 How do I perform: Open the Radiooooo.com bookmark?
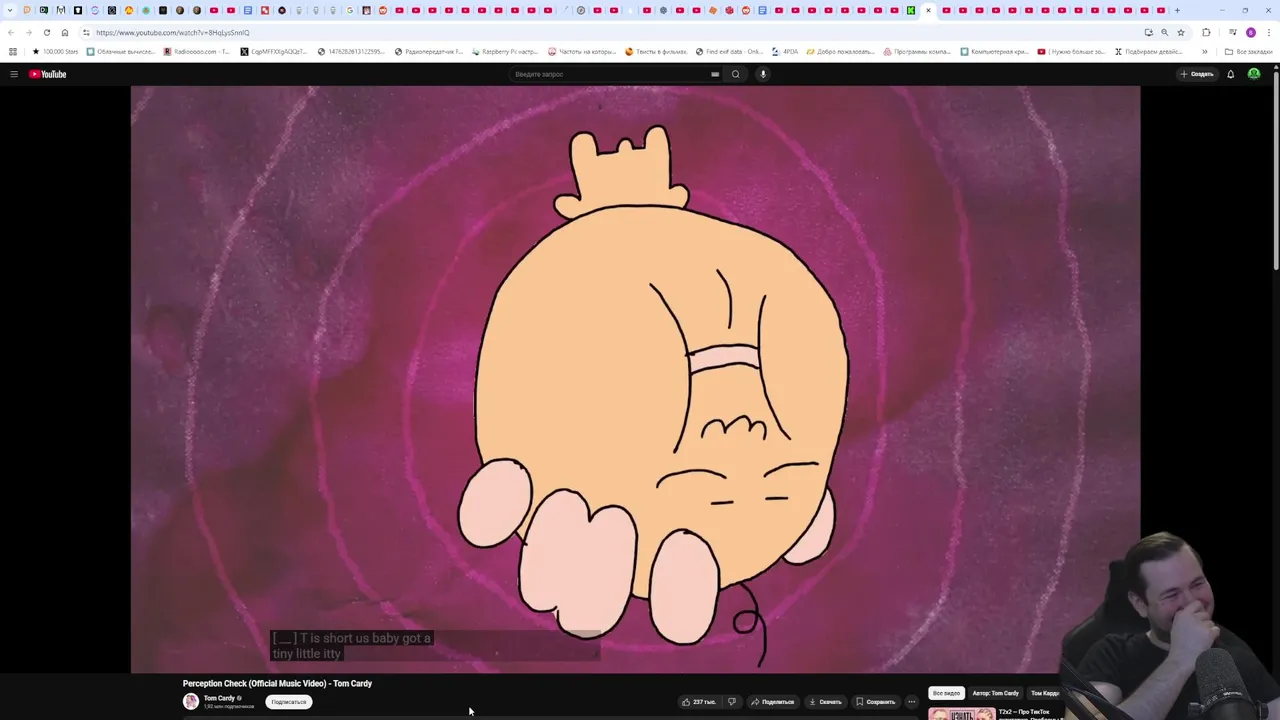[197, 51]
